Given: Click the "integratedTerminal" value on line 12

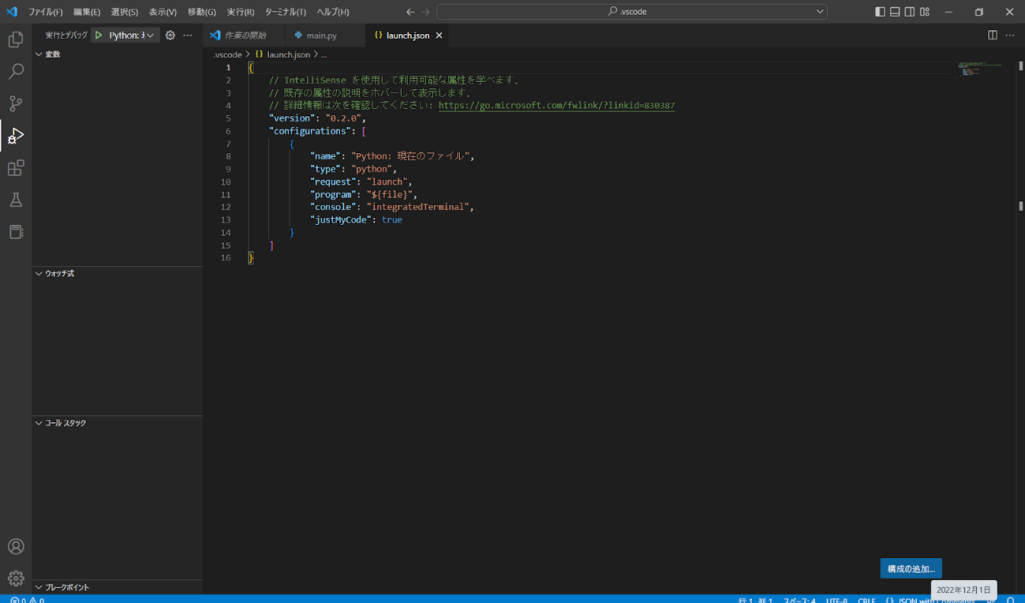Looking at the screenshot, I should (418, 207).
